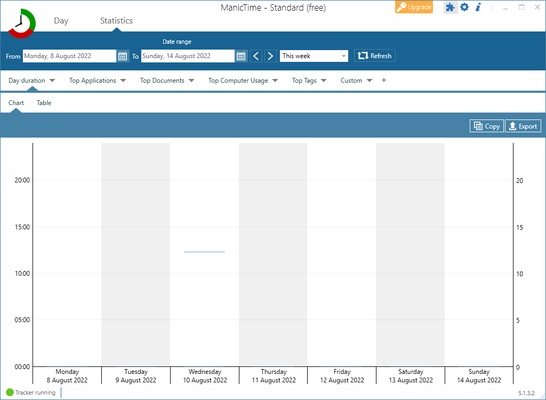Viewport: 546px width, 400px height.
Task: Click the Tracker running status text
Action: click(x=35, y=392)
